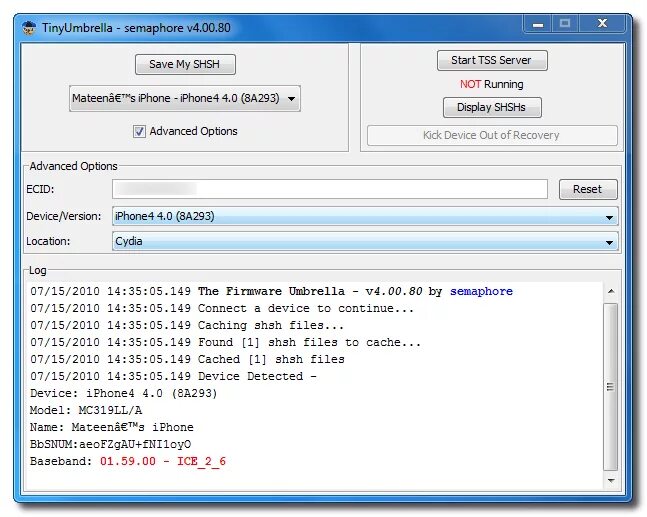Toggle the Advanced Options checkbox
The image size is (647, 517).
point(139,132)
